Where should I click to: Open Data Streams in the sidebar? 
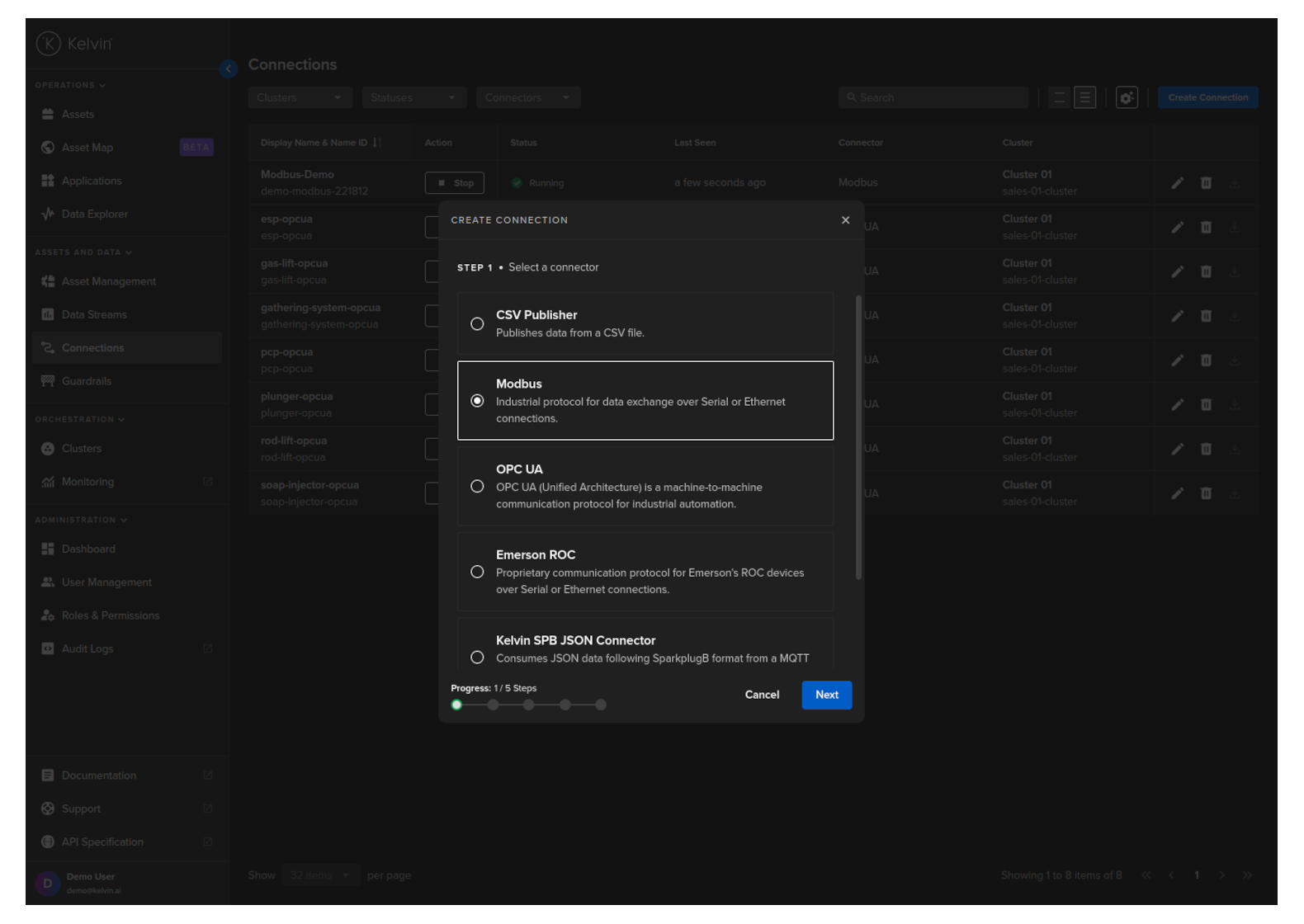[x=94, y=315]
